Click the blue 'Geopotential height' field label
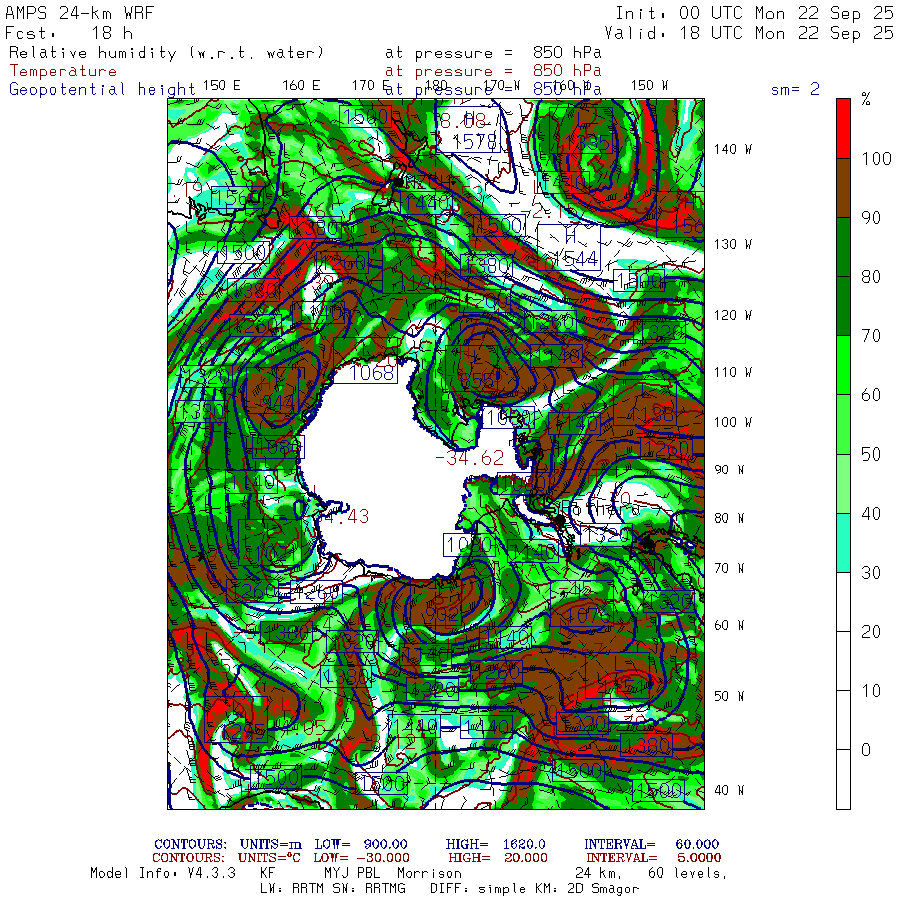The height and width of the screenshot is (900, 900). (x=102, y=90)
